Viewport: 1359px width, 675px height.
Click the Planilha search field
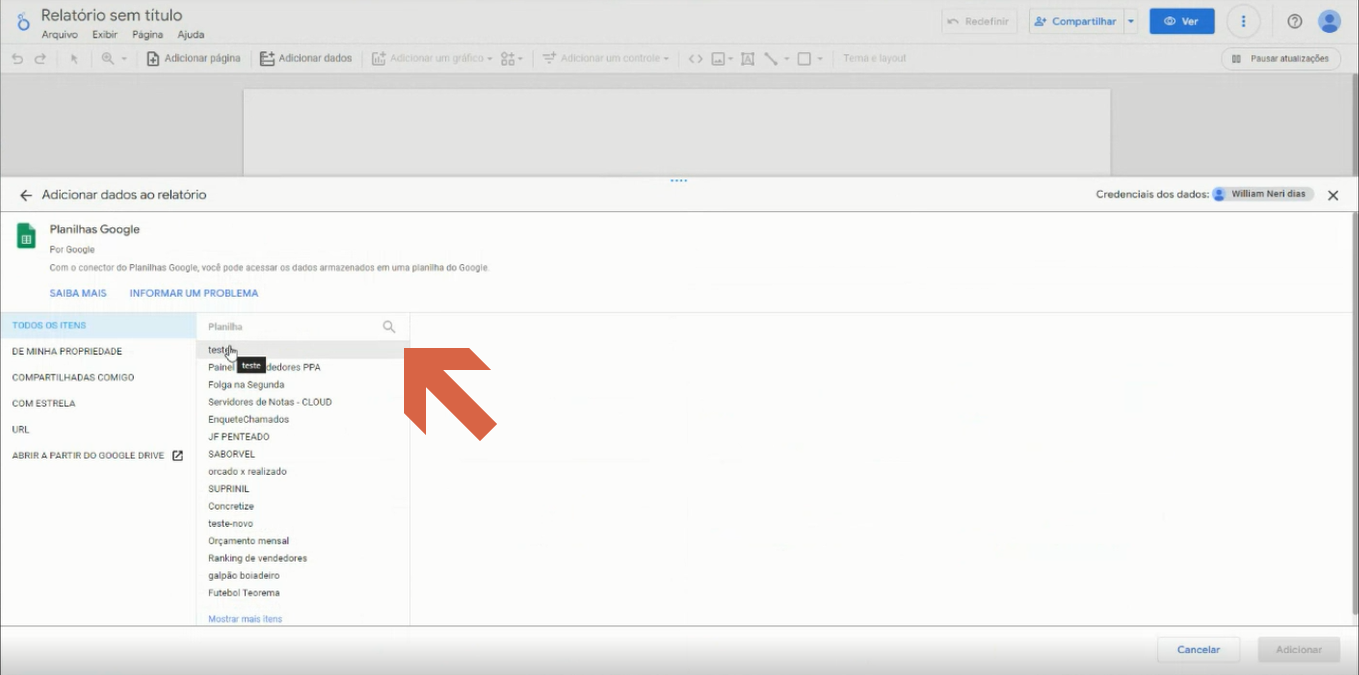290,327
